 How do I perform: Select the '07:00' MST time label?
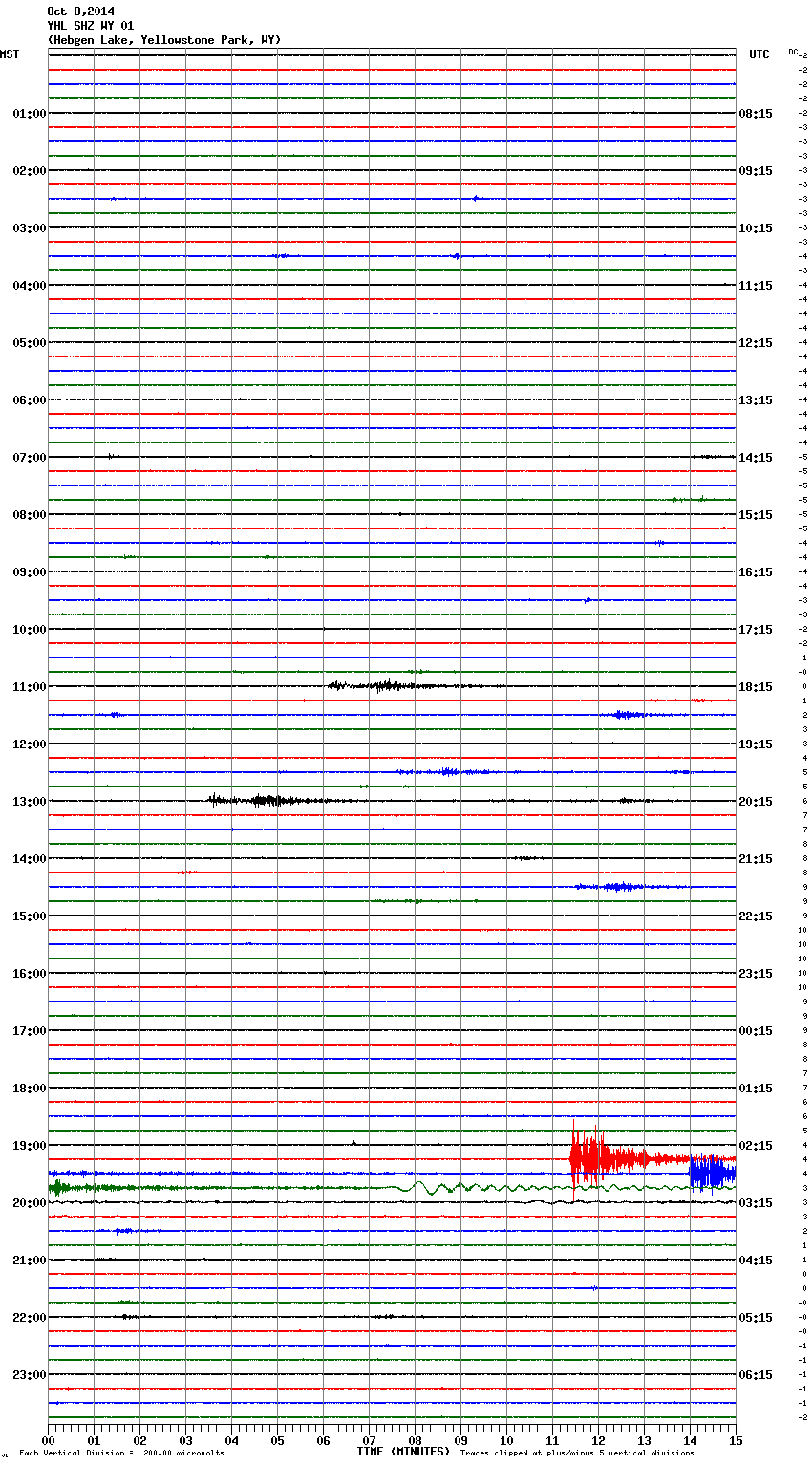click(29, 457)
